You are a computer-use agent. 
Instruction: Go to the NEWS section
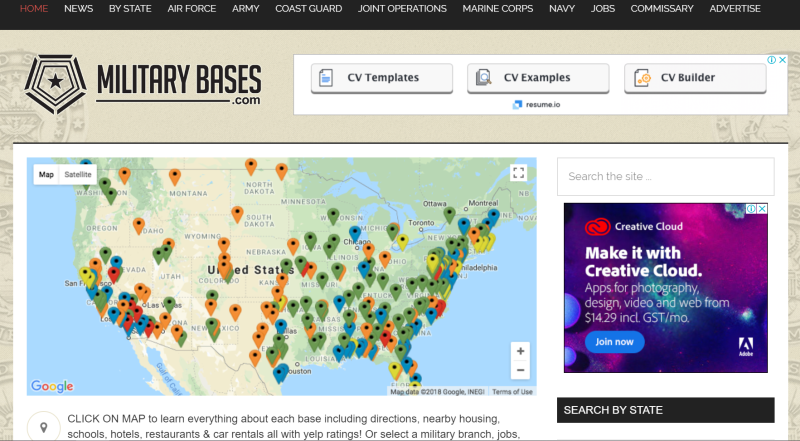[x=79, y=9]
